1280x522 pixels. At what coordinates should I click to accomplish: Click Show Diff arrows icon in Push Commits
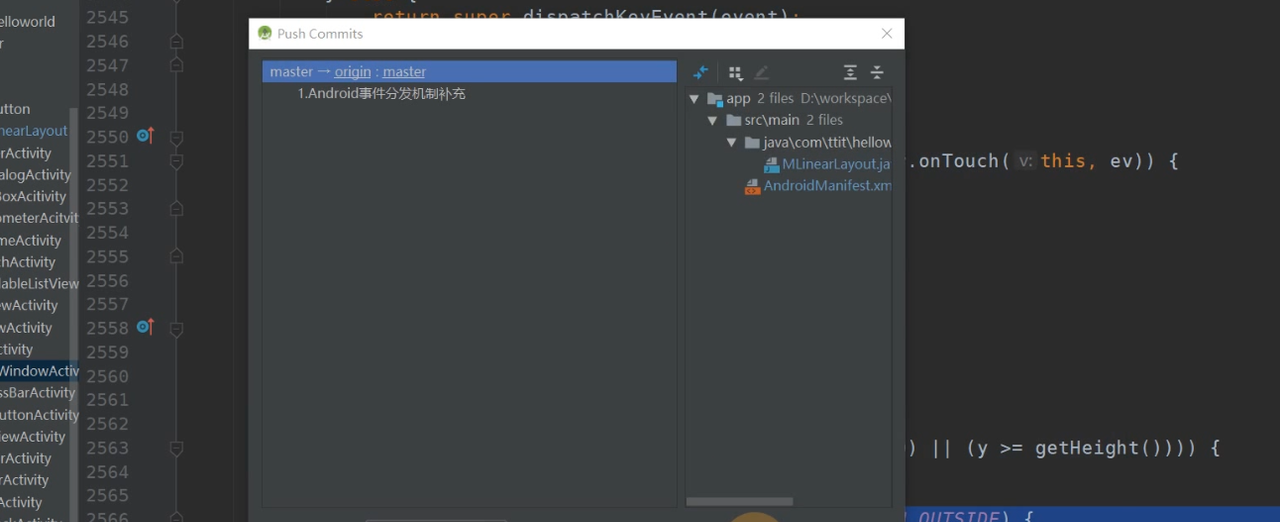[700, 73]
